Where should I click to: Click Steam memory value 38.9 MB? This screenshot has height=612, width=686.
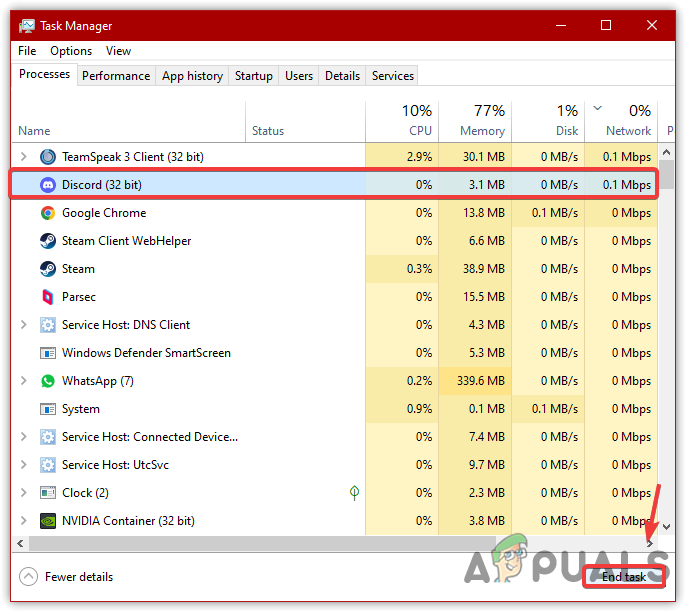coord(484,269)
